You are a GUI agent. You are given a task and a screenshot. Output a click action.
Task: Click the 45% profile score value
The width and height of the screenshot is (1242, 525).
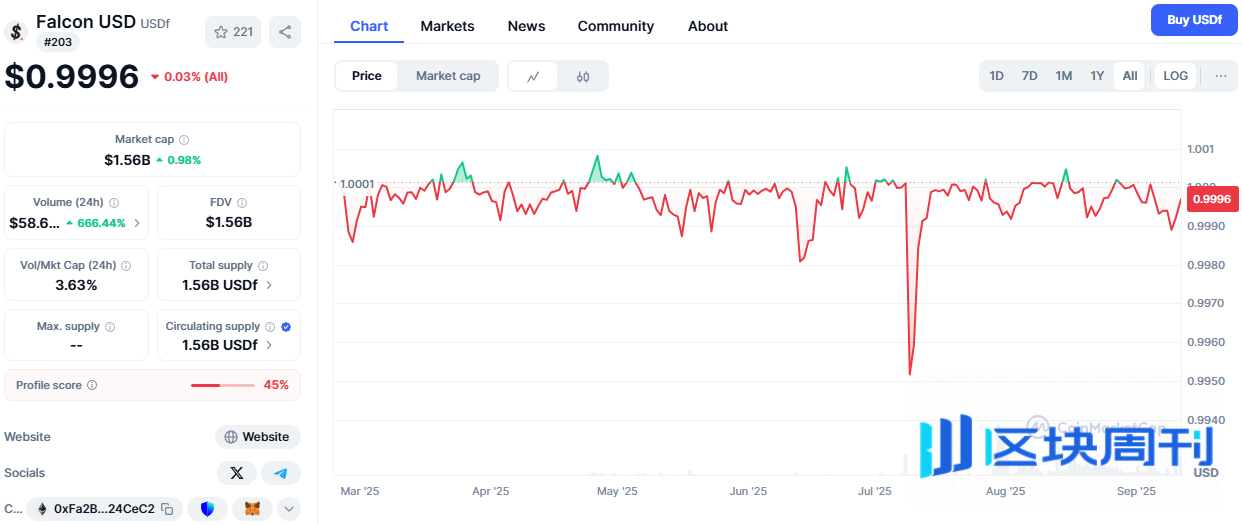276,385
